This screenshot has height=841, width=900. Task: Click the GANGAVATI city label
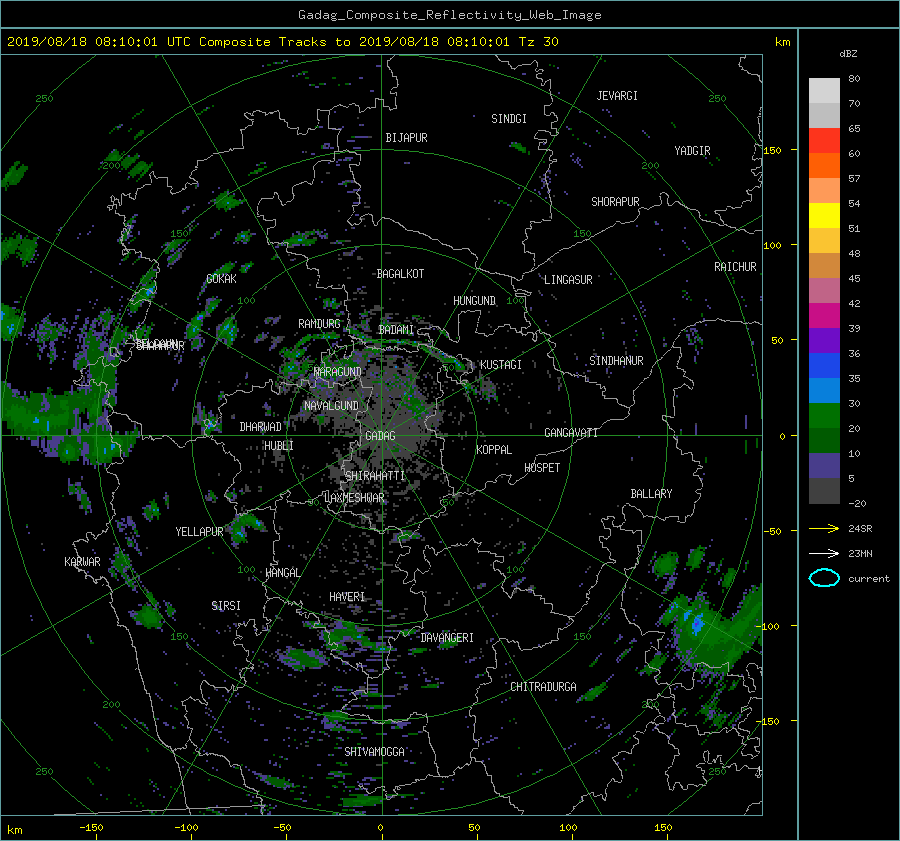click(571, 432)
